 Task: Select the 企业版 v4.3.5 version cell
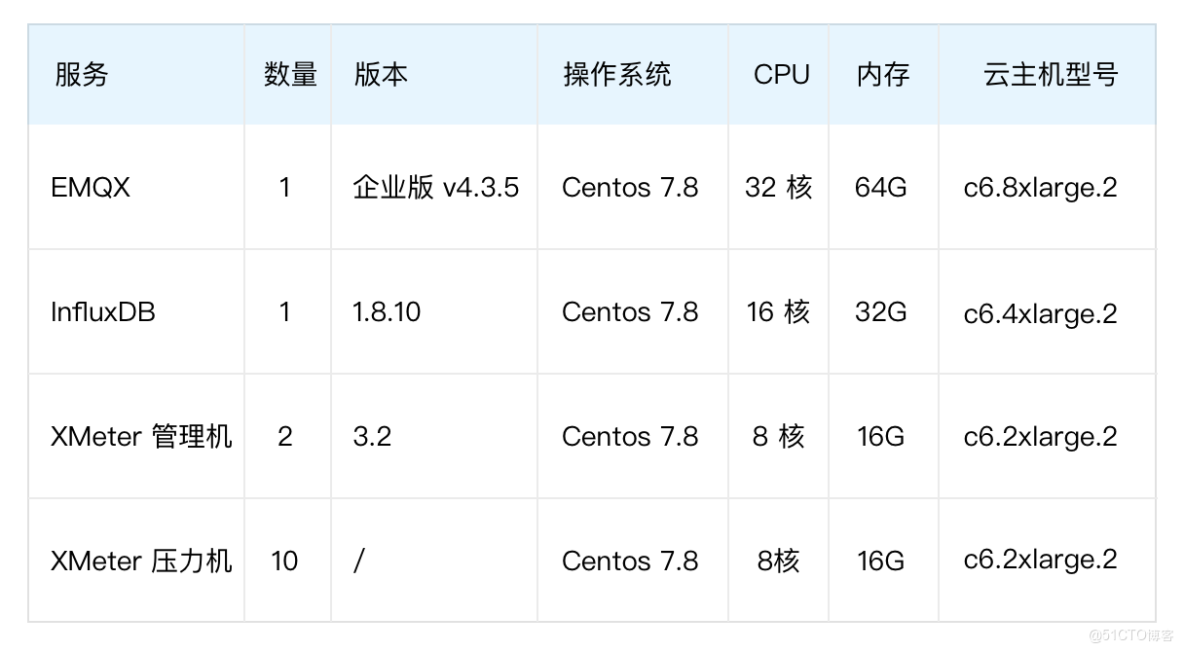pos(436,187)
